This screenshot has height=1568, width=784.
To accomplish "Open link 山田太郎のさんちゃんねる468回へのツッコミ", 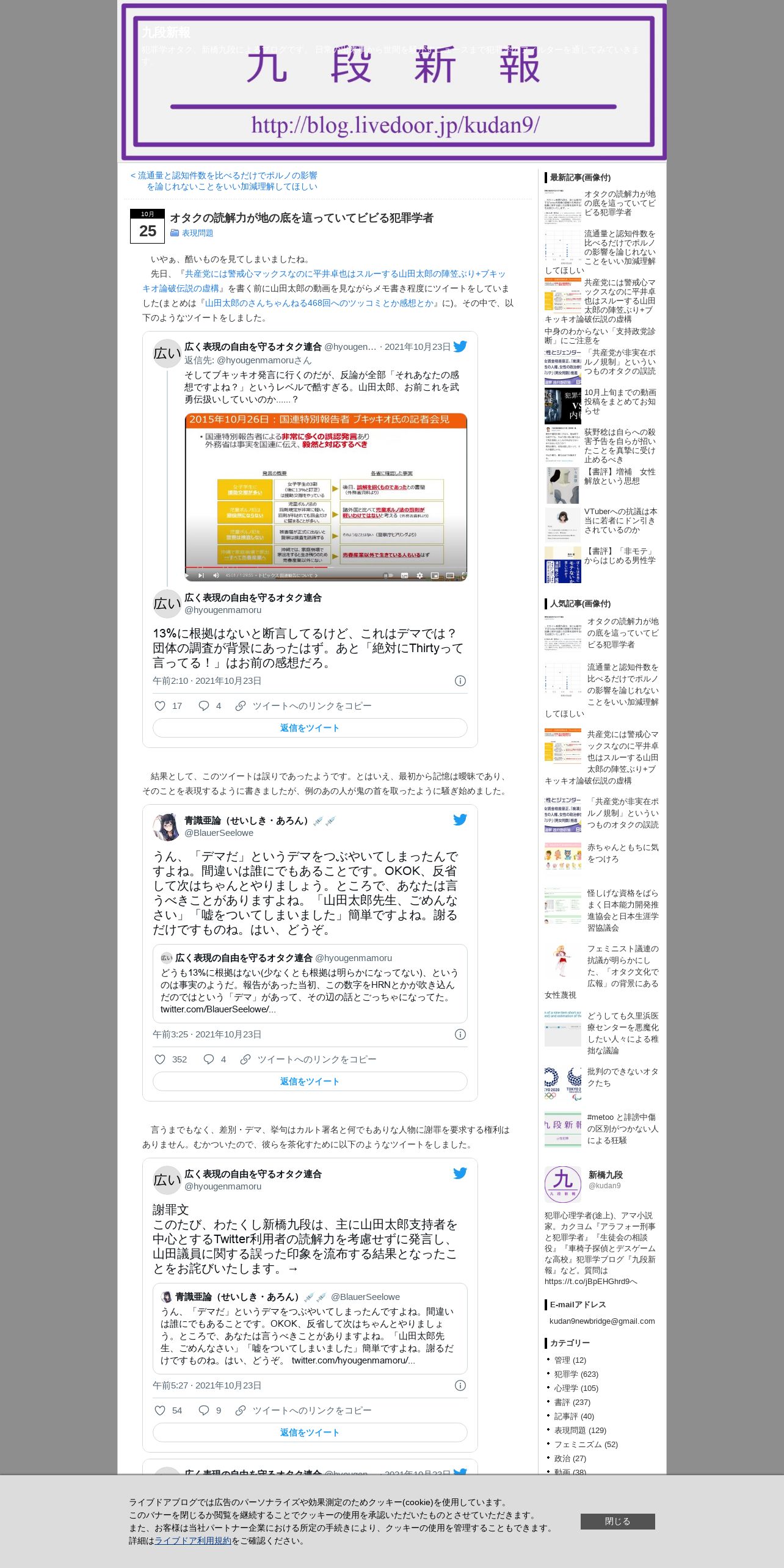I will pos(318,303).
